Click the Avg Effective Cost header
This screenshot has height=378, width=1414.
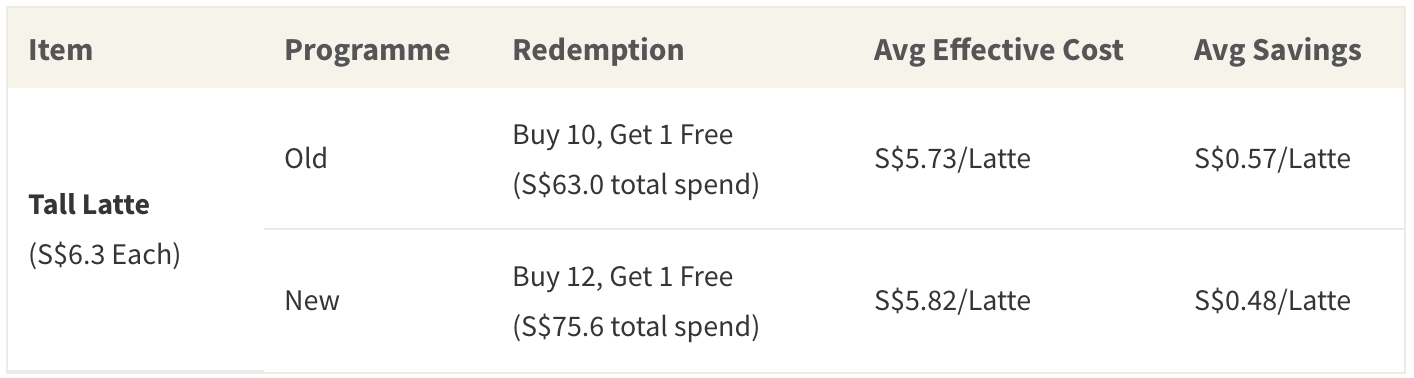click(998, 50)
